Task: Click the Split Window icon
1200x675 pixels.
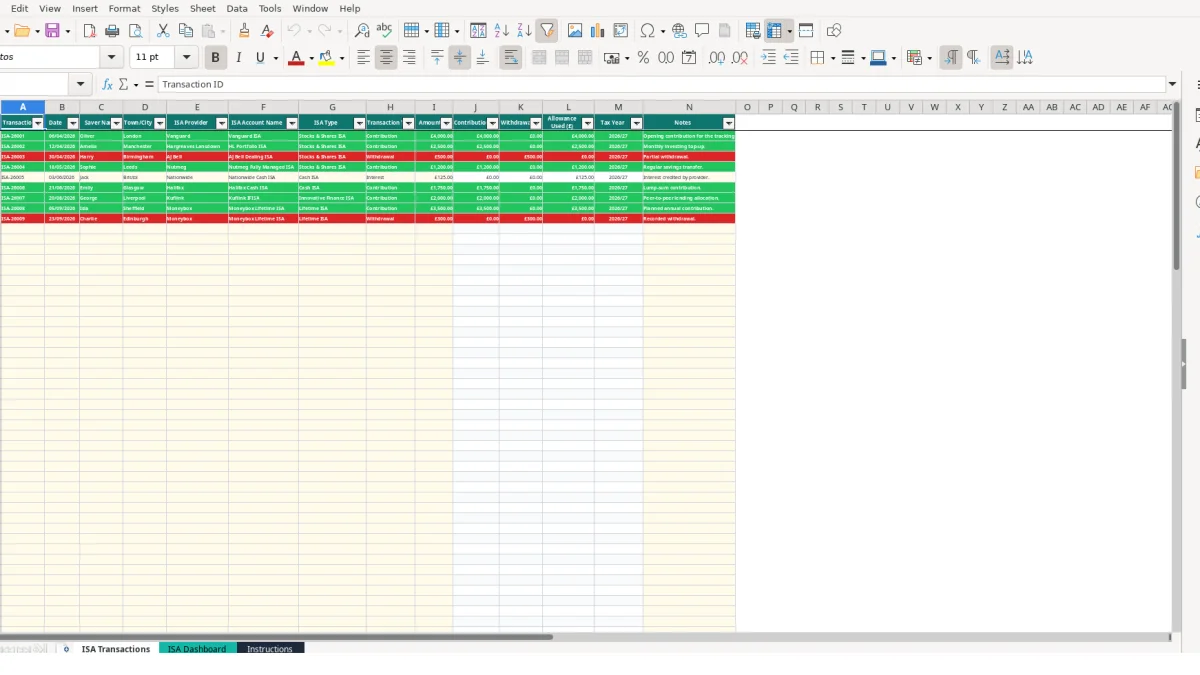Action: pyautogui.click(x=806, y=31)
